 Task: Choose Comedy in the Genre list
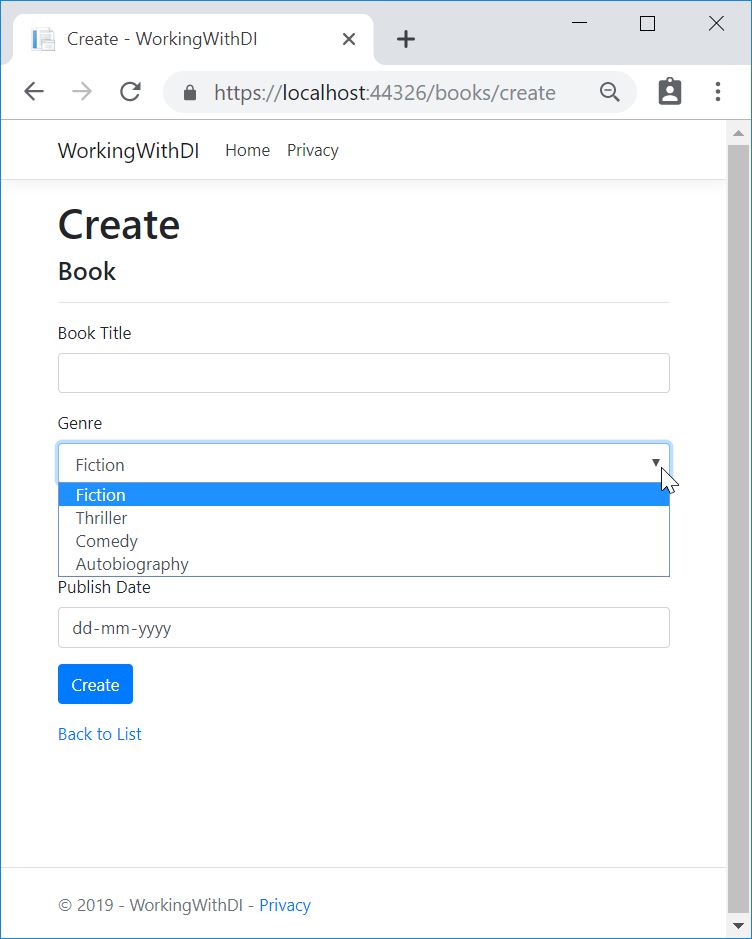click(106, 541)
